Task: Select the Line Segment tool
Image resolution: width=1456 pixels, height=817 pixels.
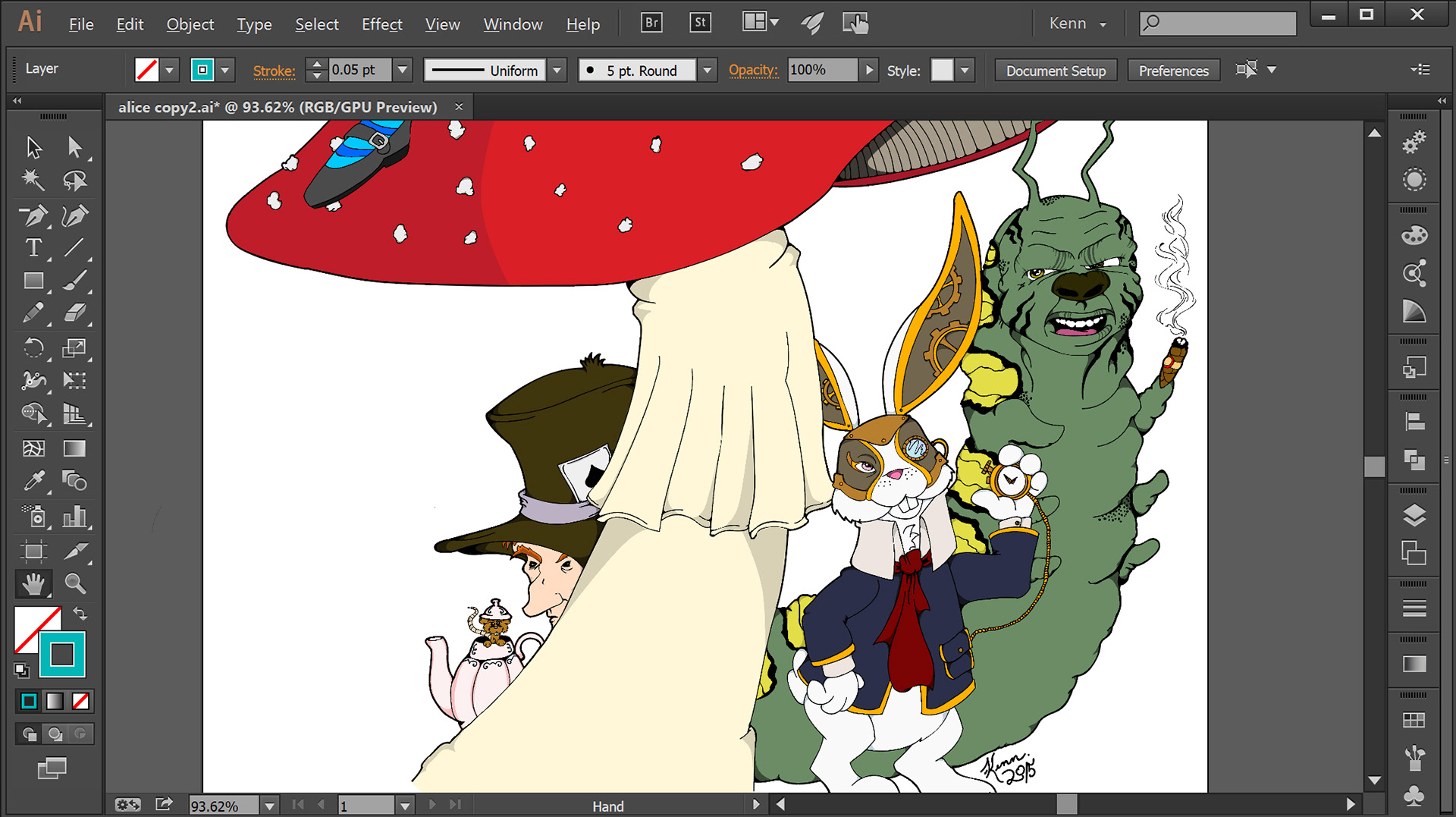Action: 74,248
